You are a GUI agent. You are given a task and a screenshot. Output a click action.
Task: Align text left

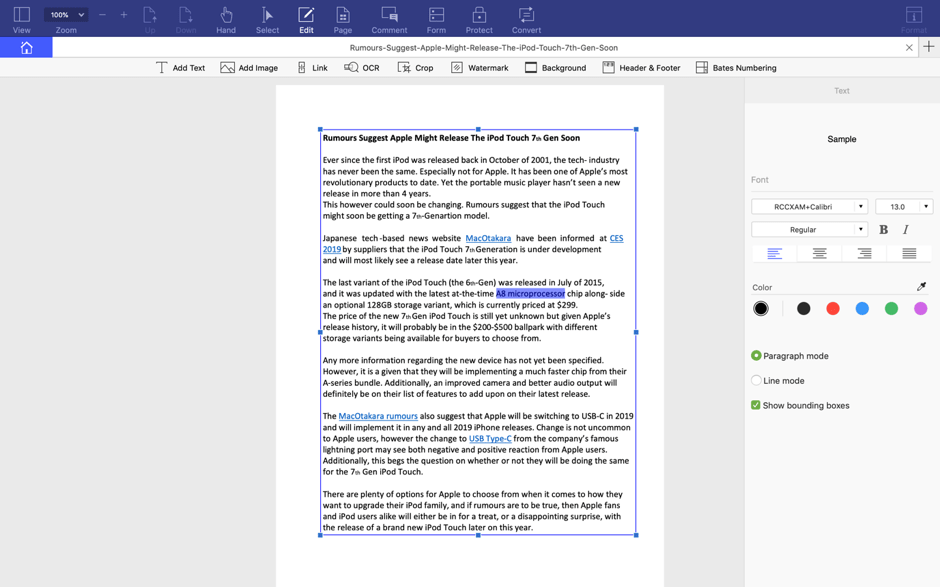tap(775, 254)
